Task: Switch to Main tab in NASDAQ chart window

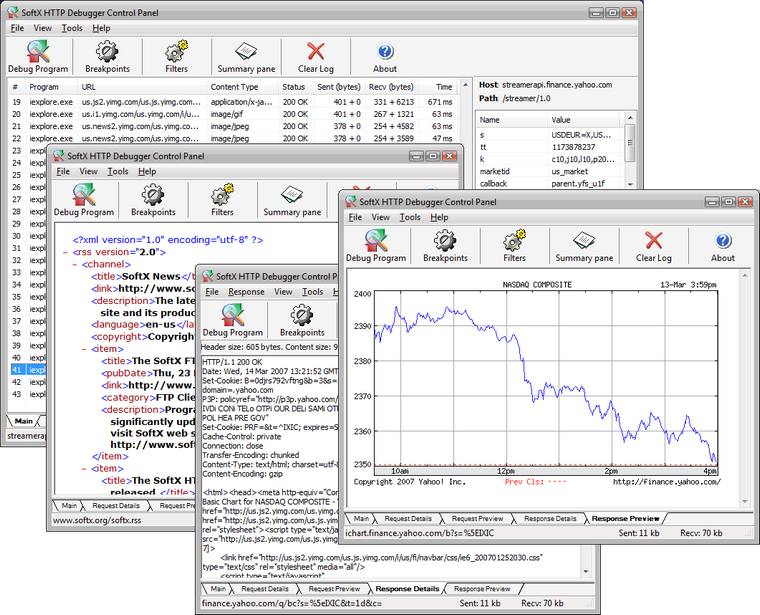Action: (361, 519)
